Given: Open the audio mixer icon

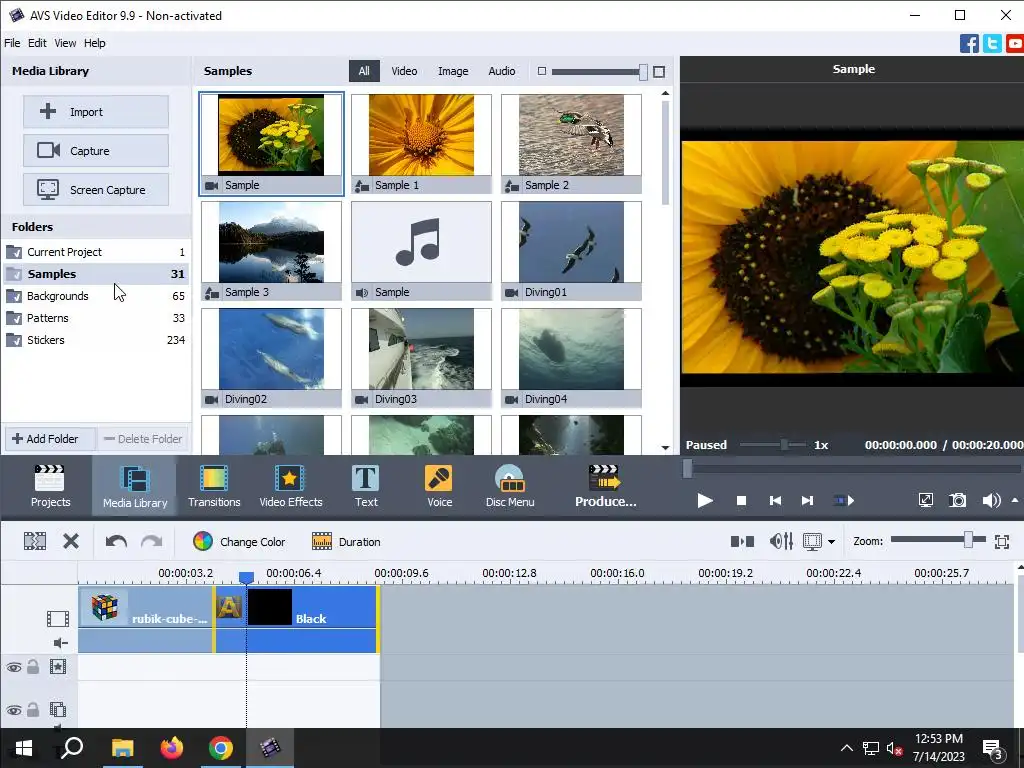Looking at the screenshot, I should [x=781, y=541].
